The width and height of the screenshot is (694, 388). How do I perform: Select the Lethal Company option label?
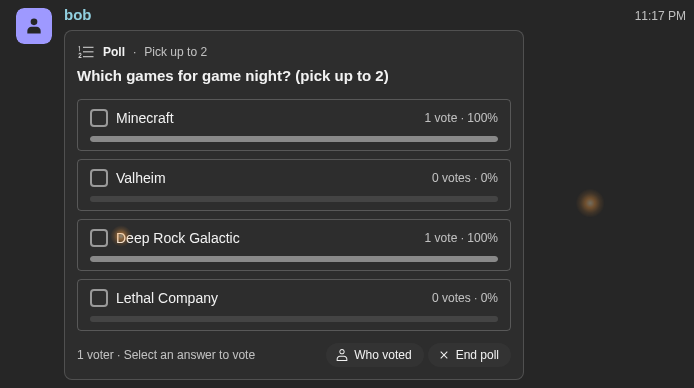(167, 298)
